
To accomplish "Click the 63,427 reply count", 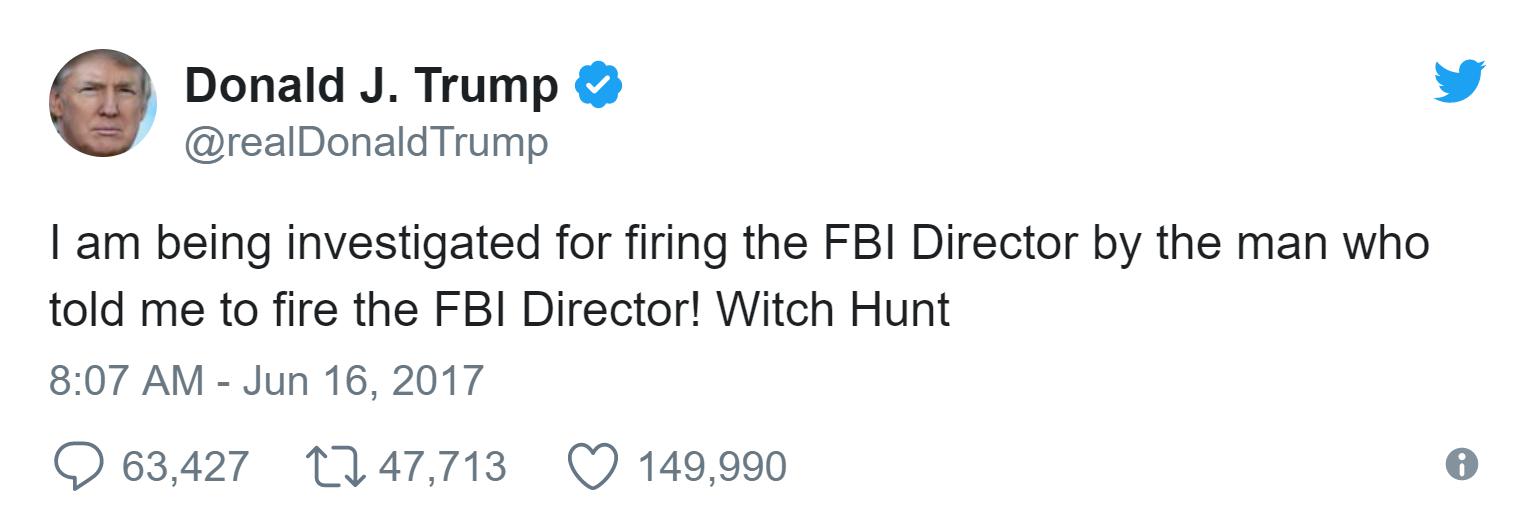I will point(185,466).
